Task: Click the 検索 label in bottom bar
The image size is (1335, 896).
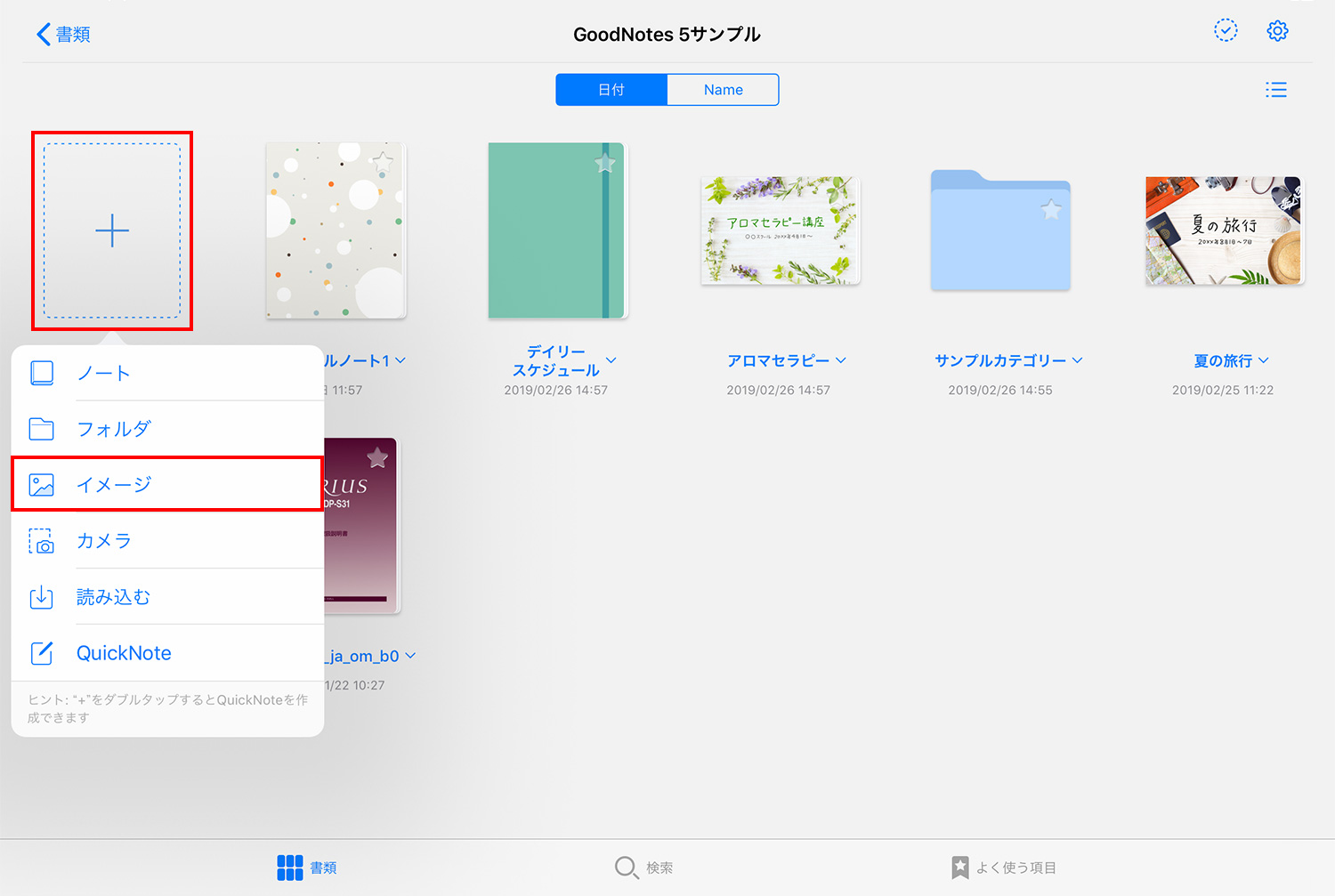Action: coord(659,868)
